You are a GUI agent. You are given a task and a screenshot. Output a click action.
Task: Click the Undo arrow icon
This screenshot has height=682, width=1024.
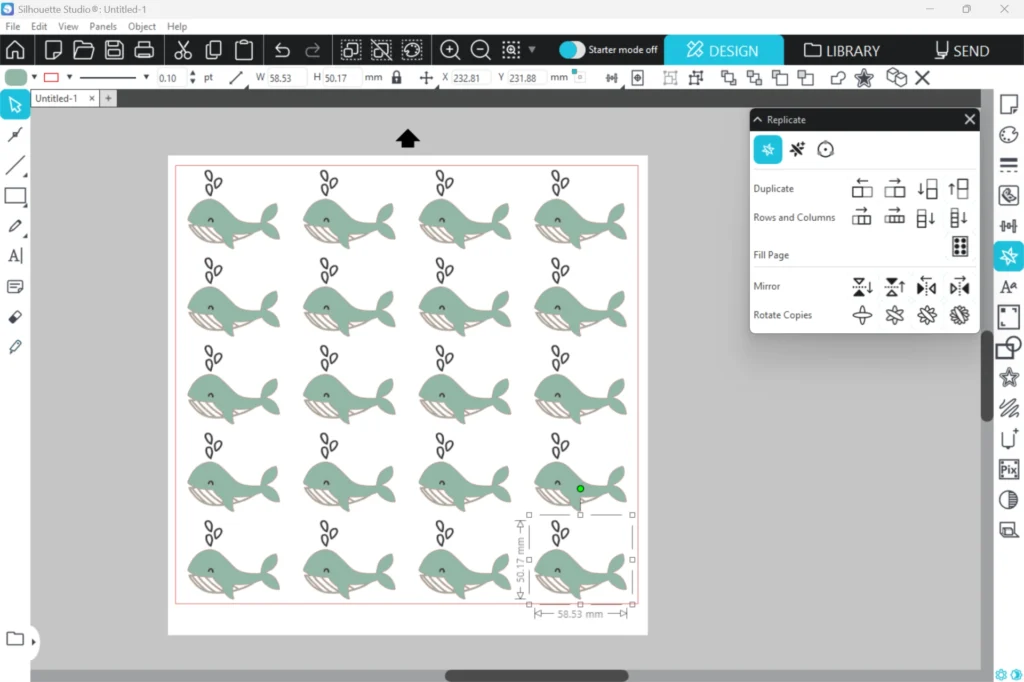282,50
